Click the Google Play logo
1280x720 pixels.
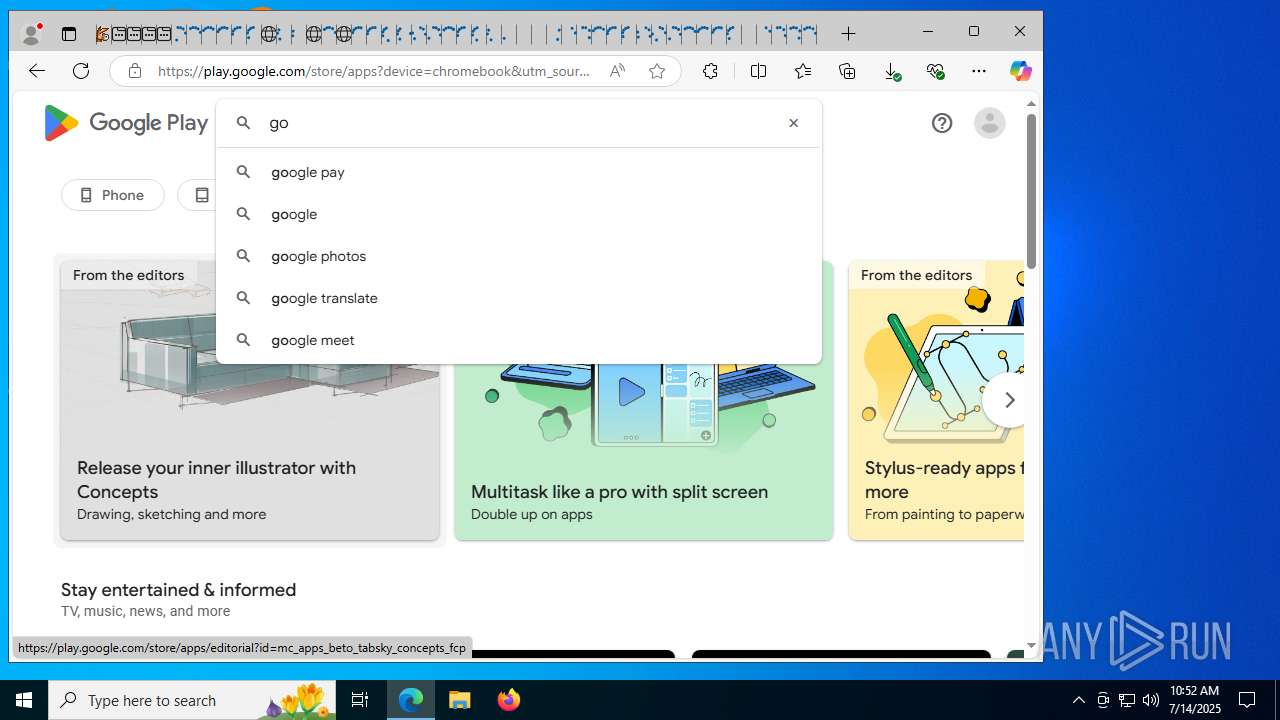click(126, 123)
